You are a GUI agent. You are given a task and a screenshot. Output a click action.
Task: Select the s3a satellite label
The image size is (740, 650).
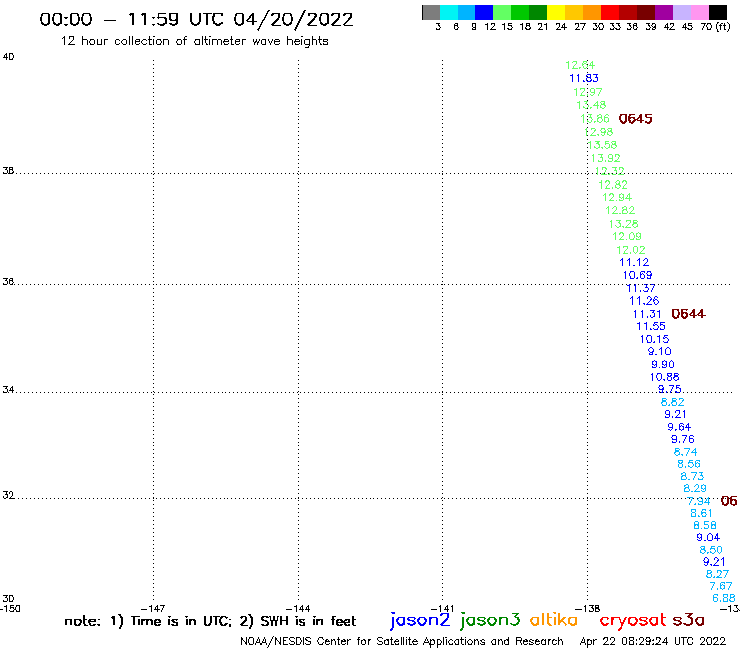point(688,620)
